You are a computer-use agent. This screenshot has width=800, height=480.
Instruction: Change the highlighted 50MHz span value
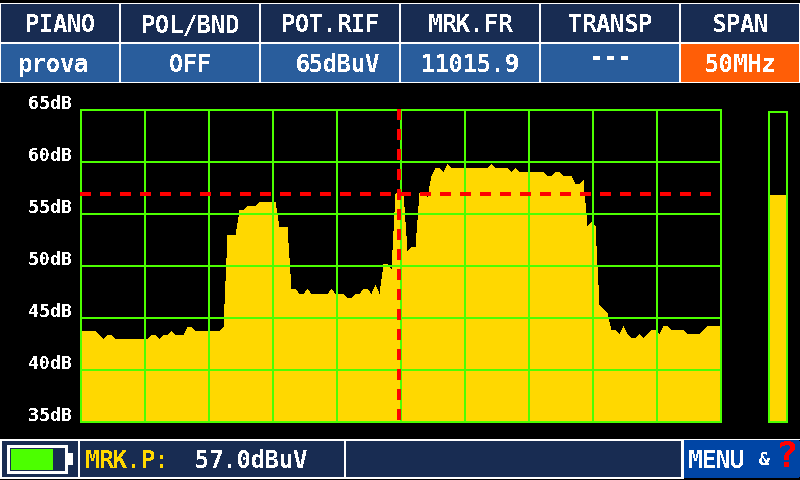coord(740,63)
